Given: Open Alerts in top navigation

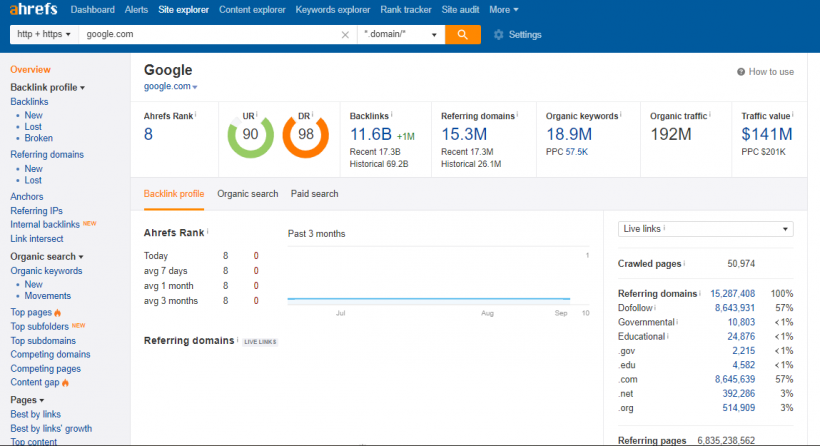Looking at the screenshot, I should 136,9.
